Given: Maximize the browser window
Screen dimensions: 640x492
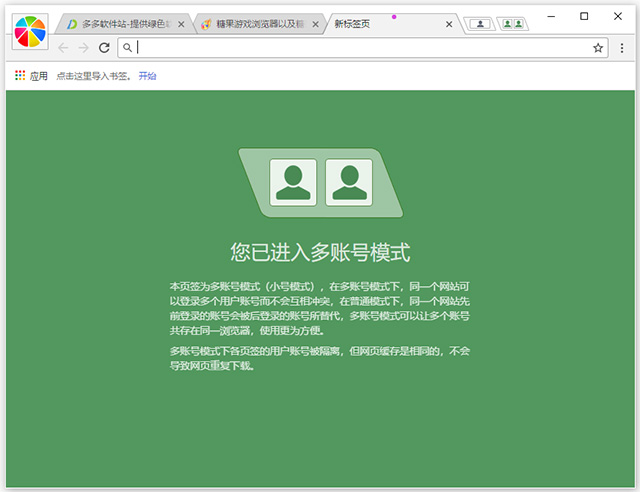Looking at the screenshot, I should tap(584, 16).
